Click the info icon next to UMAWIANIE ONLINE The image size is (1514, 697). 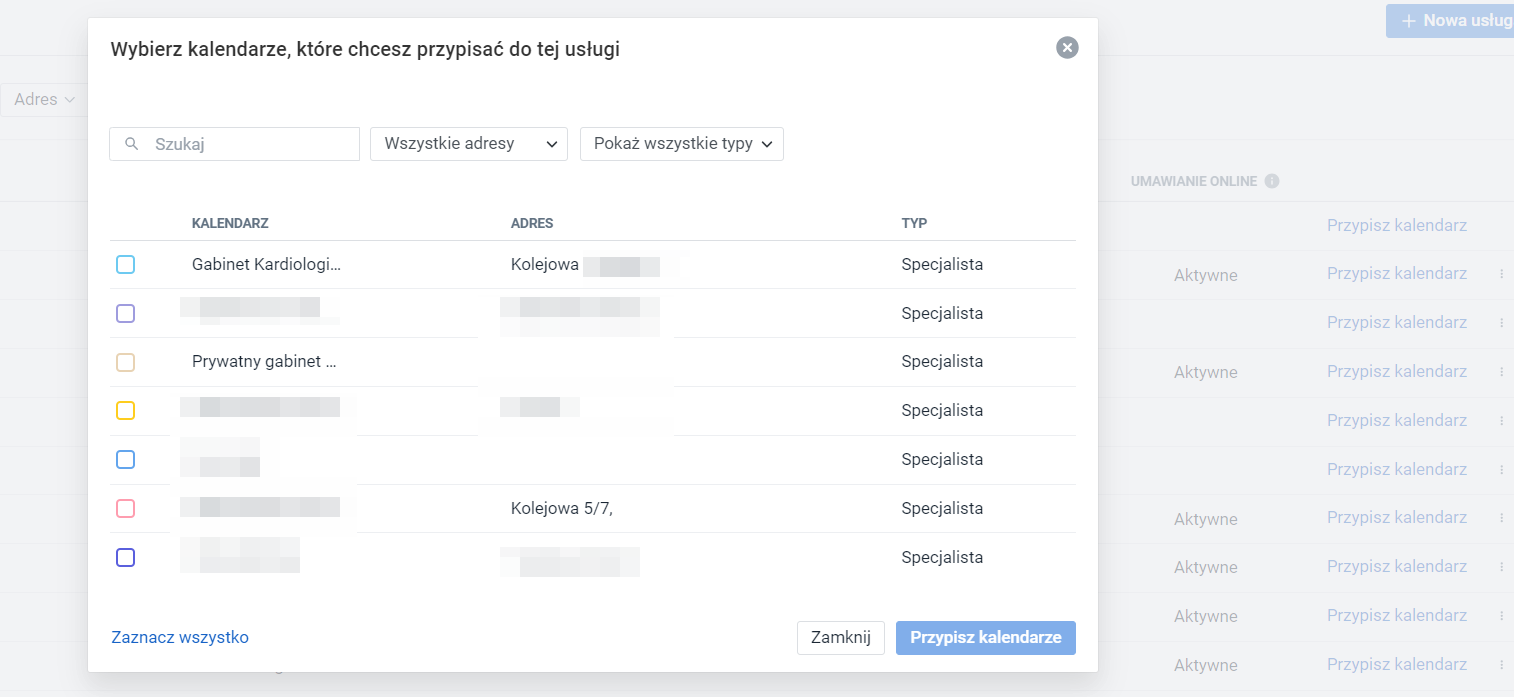coord(1272,181)
